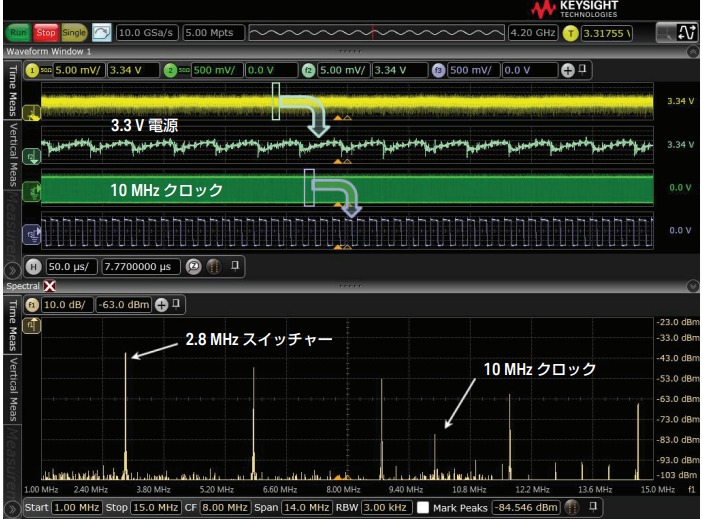Click the spectral add function plus icon
Viewport: 702px width, 519px height.
[160, 304]
